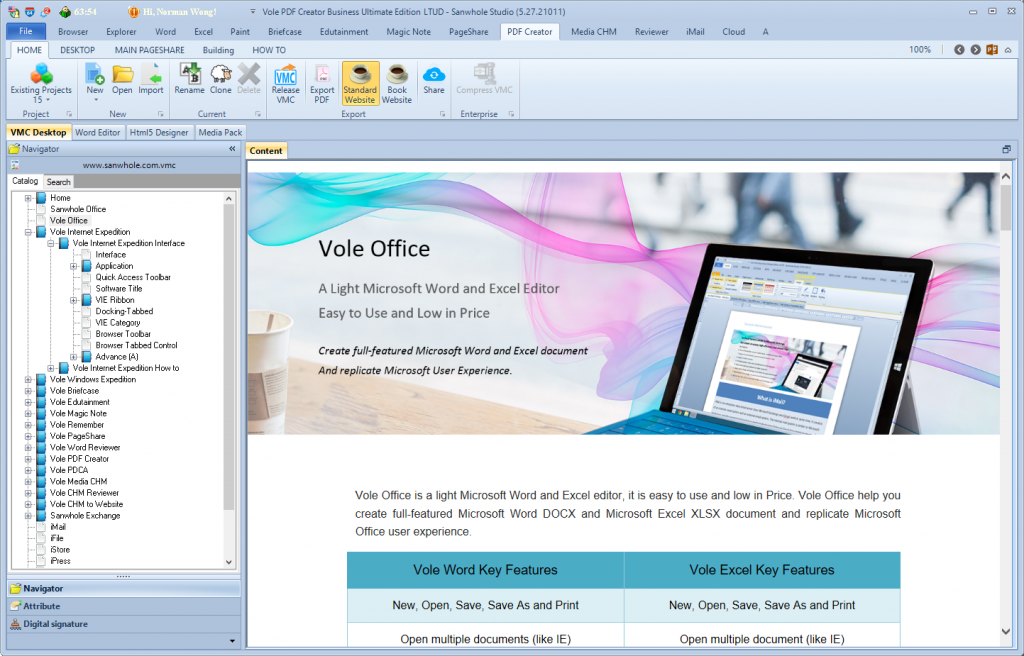Expand the Vole PDF Creator node
The width and height of the screenshot is (1024, 656).
point(28,459)
